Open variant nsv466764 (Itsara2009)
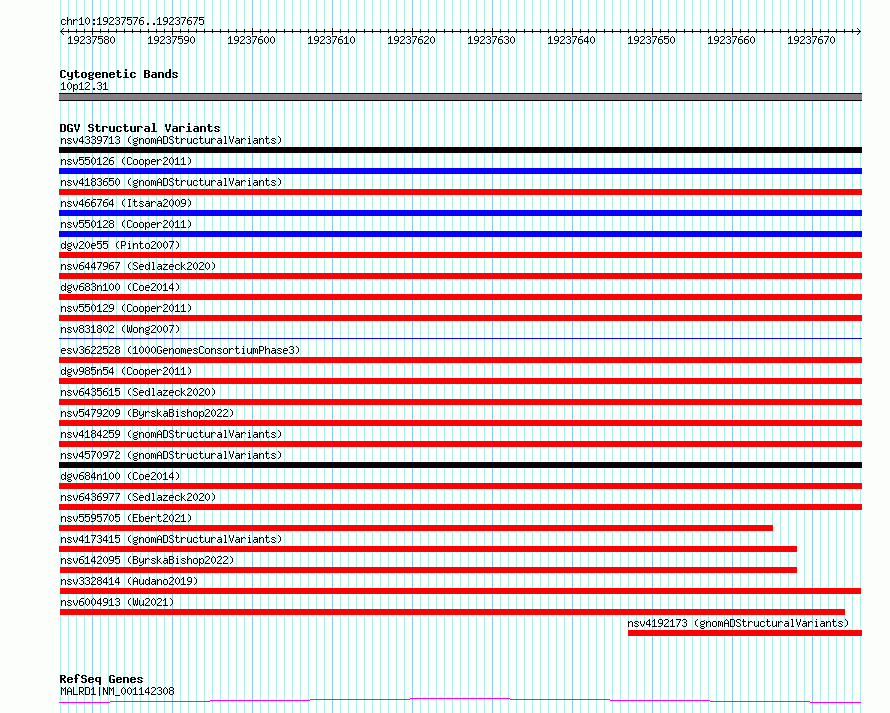 (126, 203)
